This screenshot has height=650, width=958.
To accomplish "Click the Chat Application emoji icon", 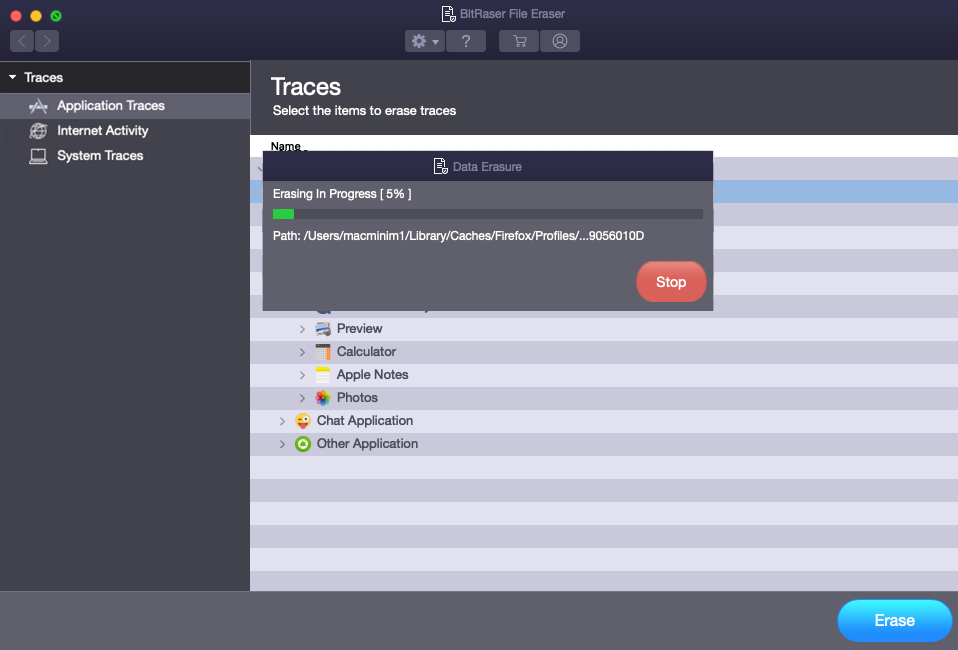I will 302,421.
